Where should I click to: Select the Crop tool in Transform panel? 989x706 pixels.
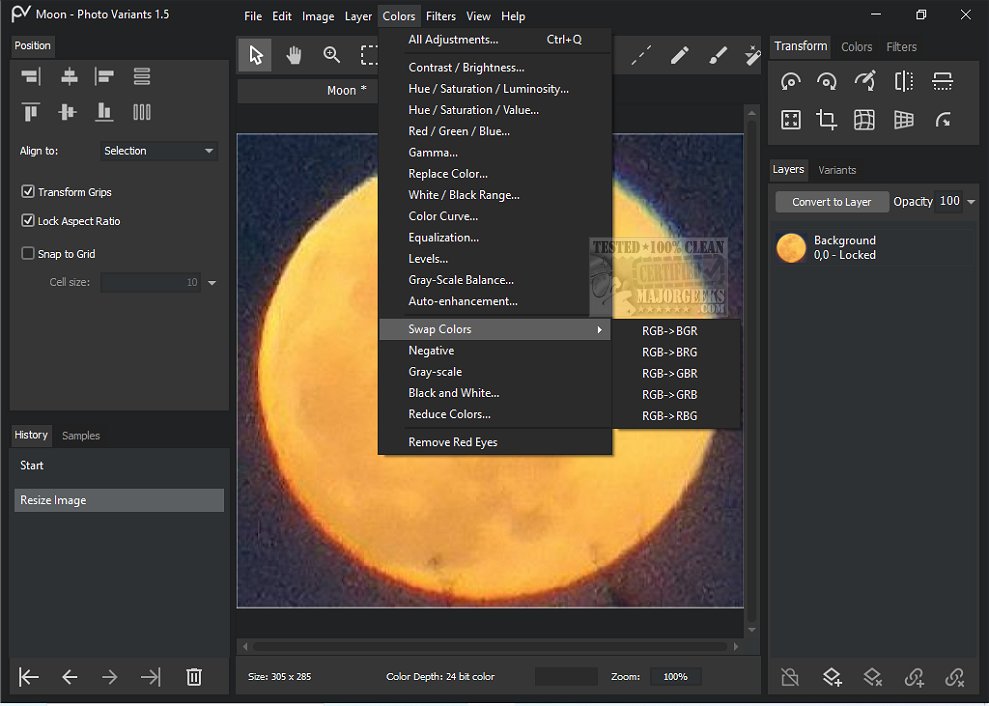click(827, 120)
